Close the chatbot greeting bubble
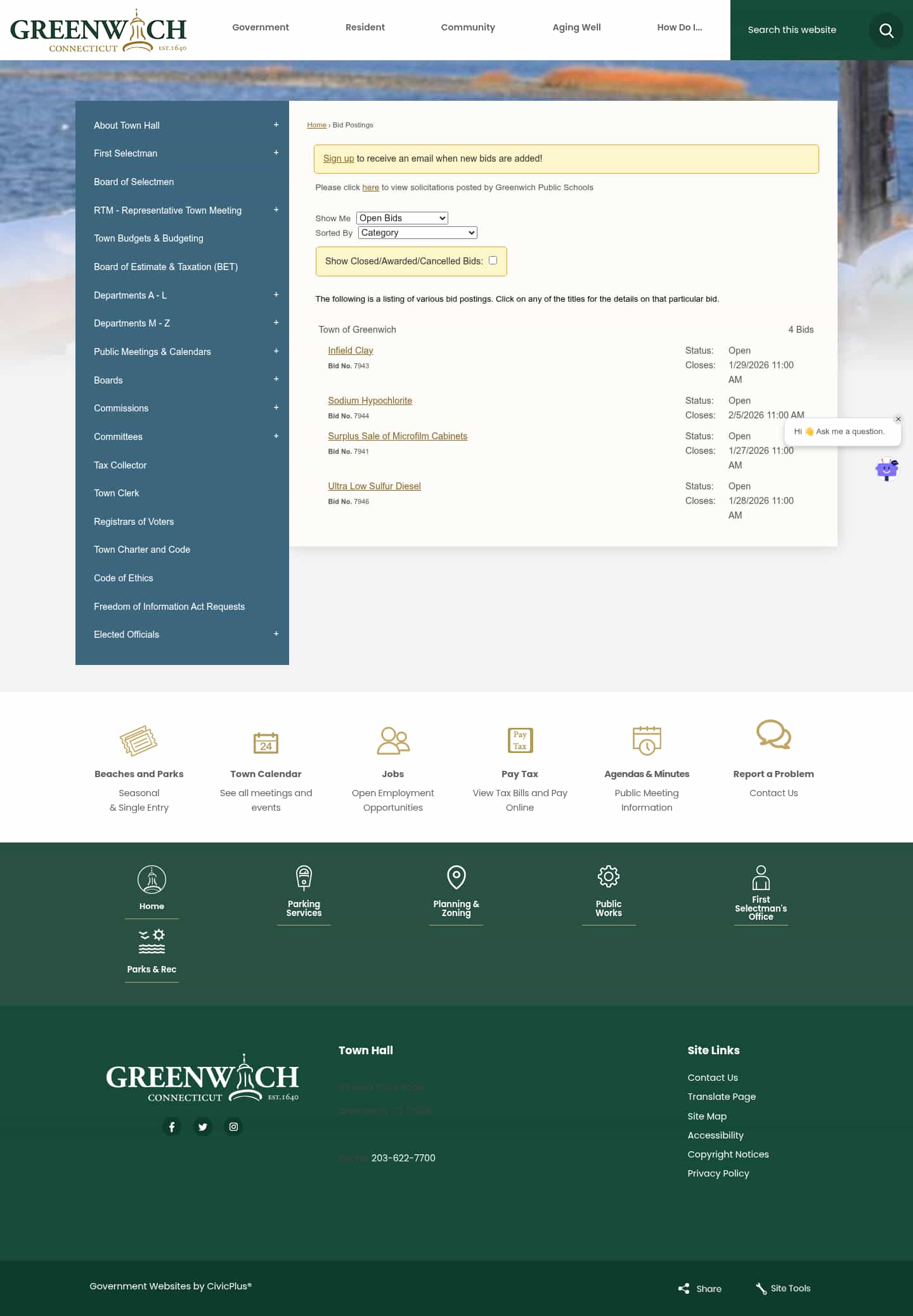Image resolution: width=913 pixels, height=1316 pixels. point(898,419)
